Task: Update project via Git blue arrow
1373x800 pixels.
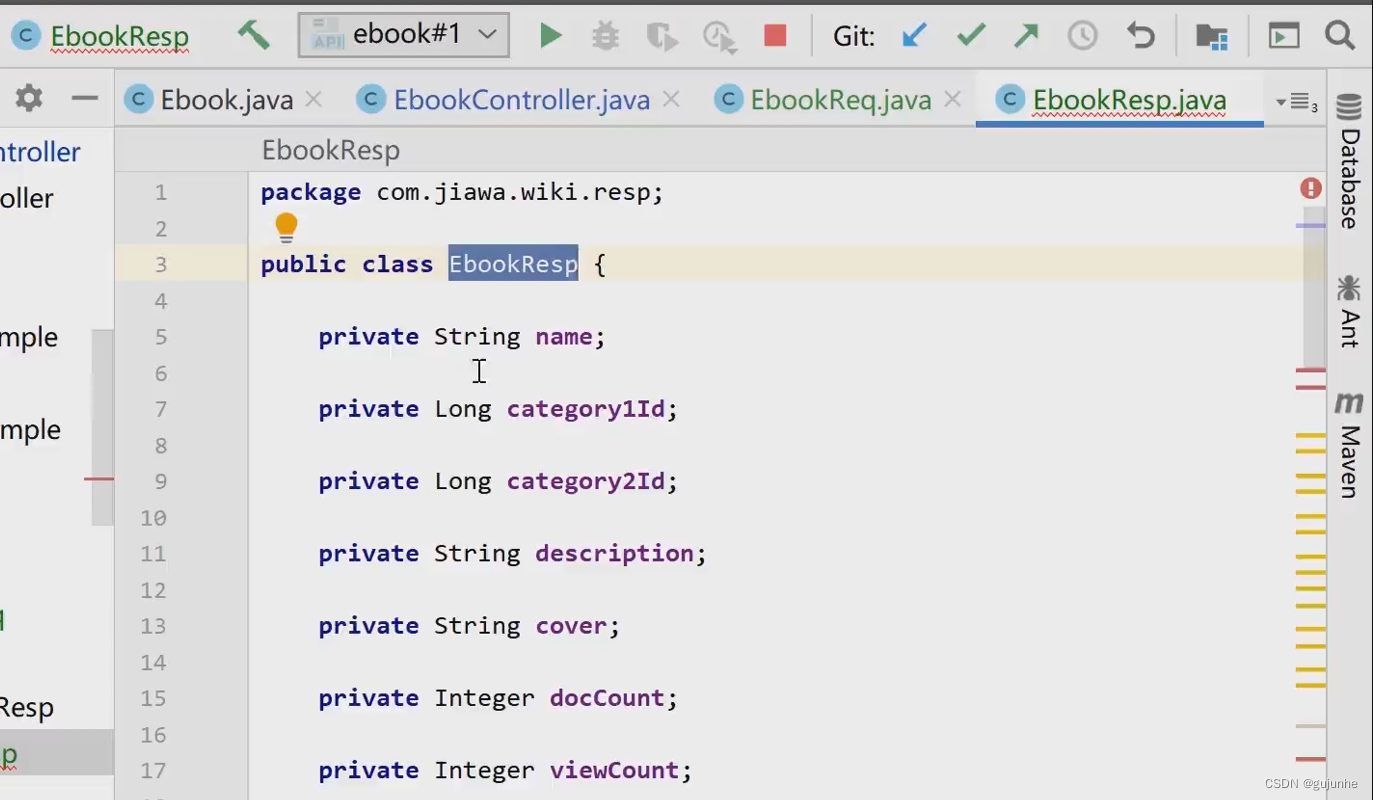Action: coord(914,36)
